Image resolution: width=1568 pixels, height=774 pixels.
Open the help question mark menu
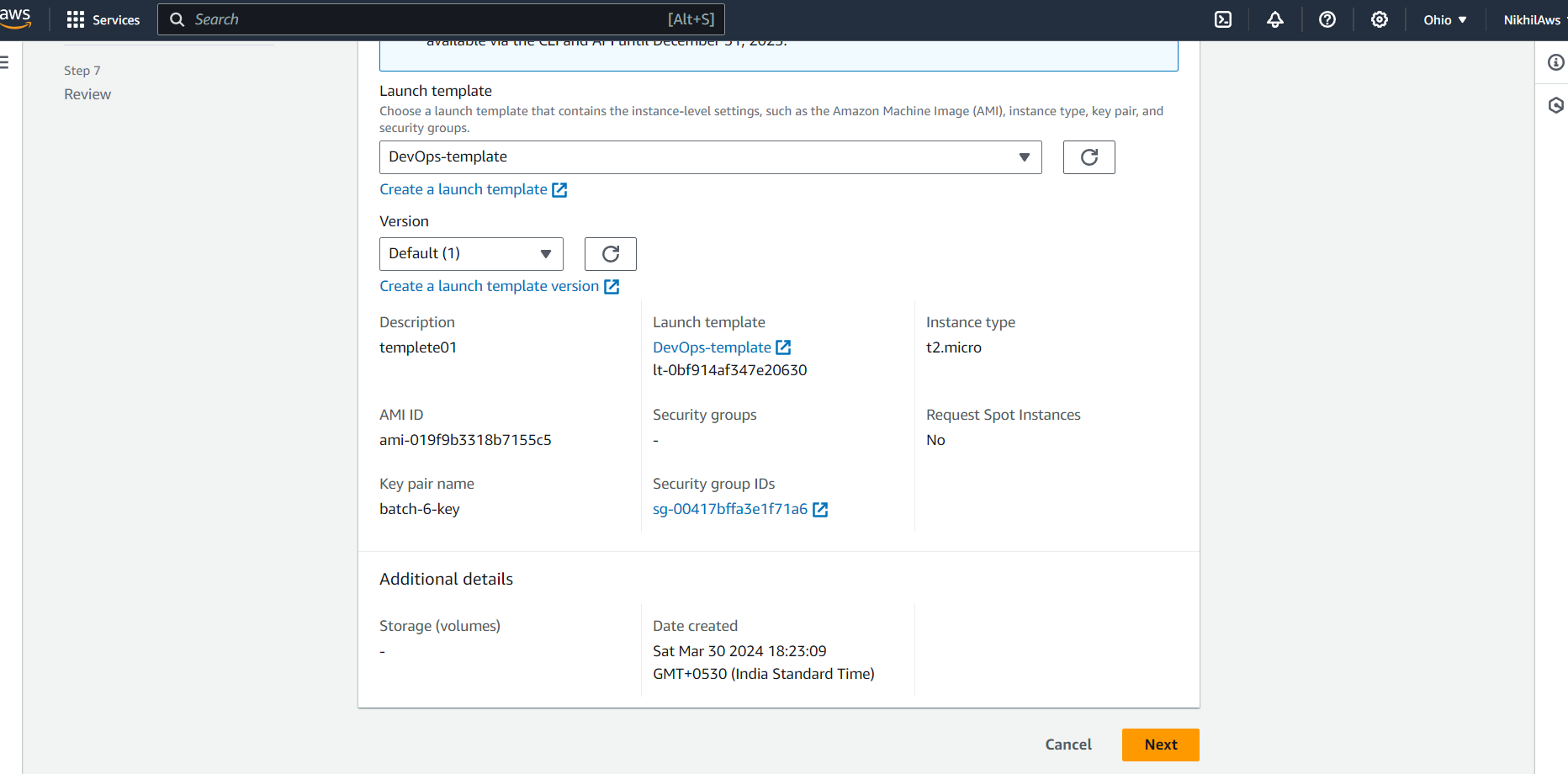coord(1327,19)
